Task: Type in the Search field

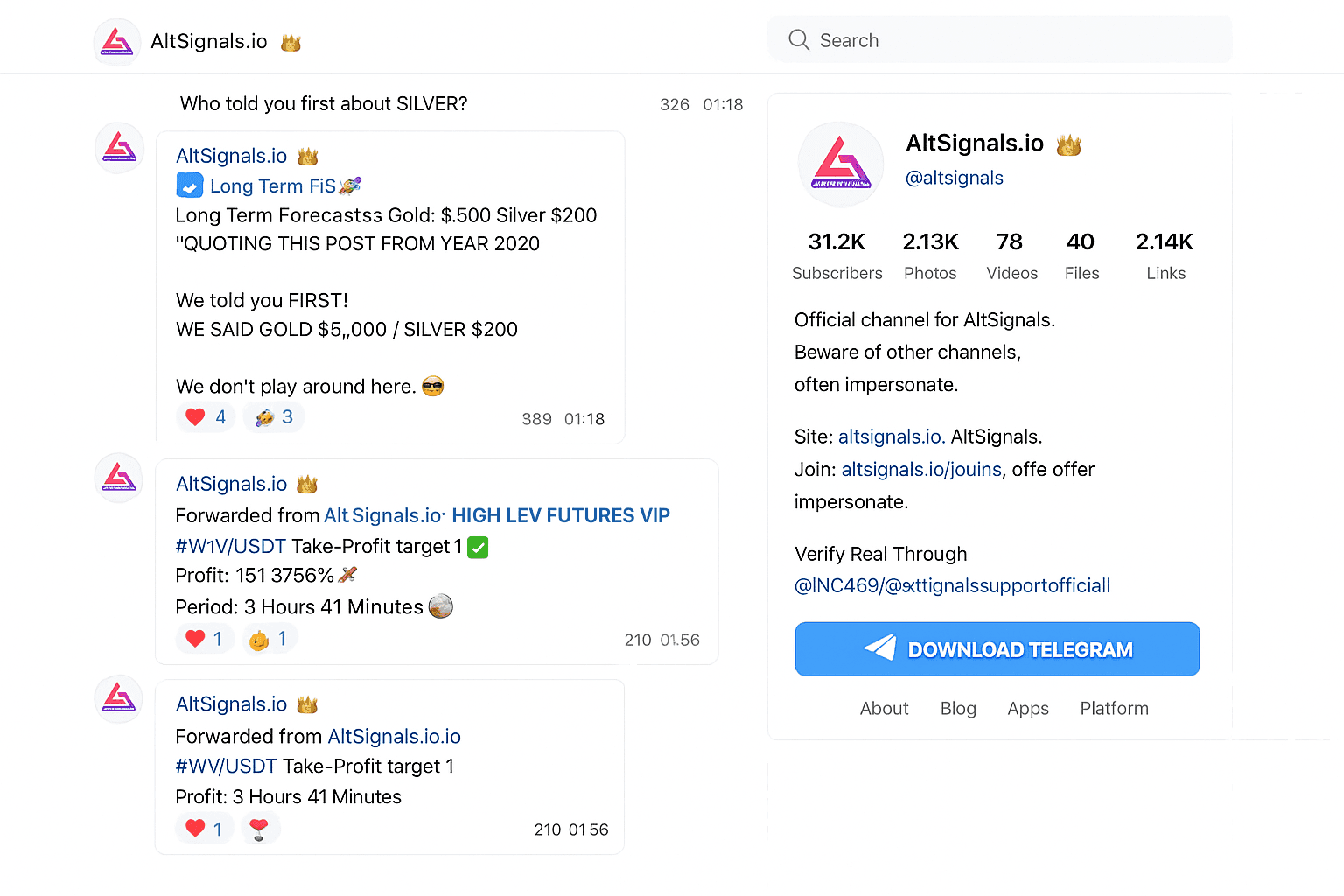Action: click(1015, 40)
